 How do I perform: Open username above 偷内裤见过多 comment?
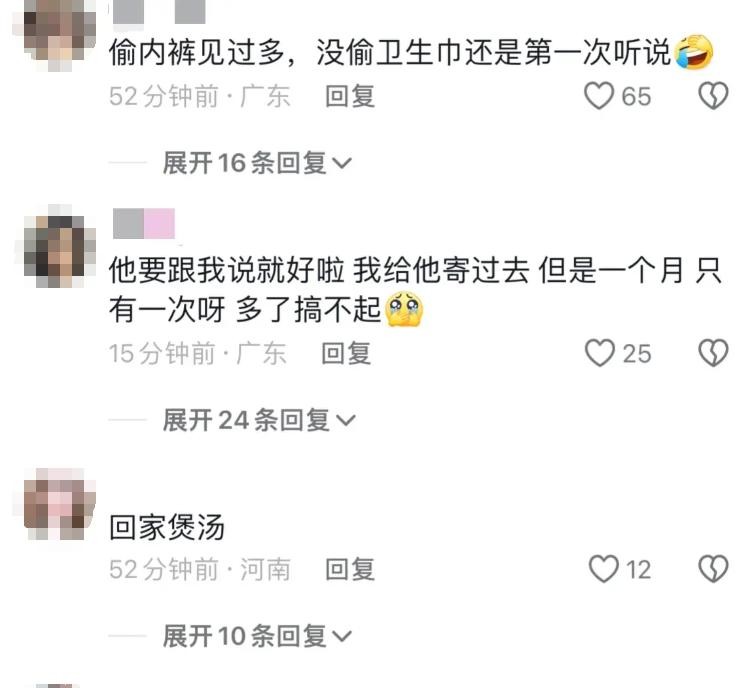click(x=159, y=11)
